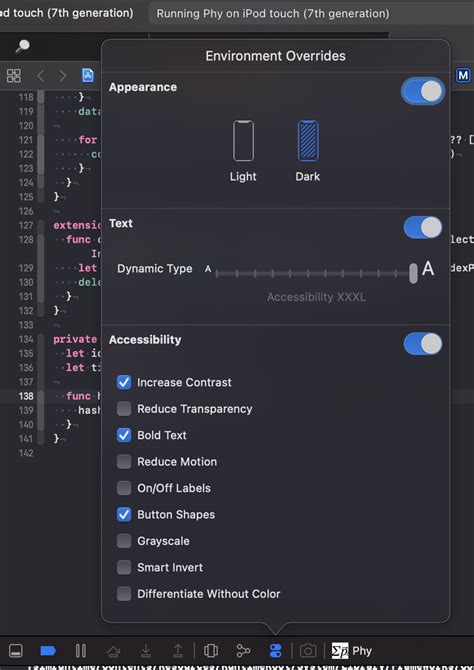Disable the Accessibility override switch
The height and width of the screenshot is (670, 474).
[423, 344]
